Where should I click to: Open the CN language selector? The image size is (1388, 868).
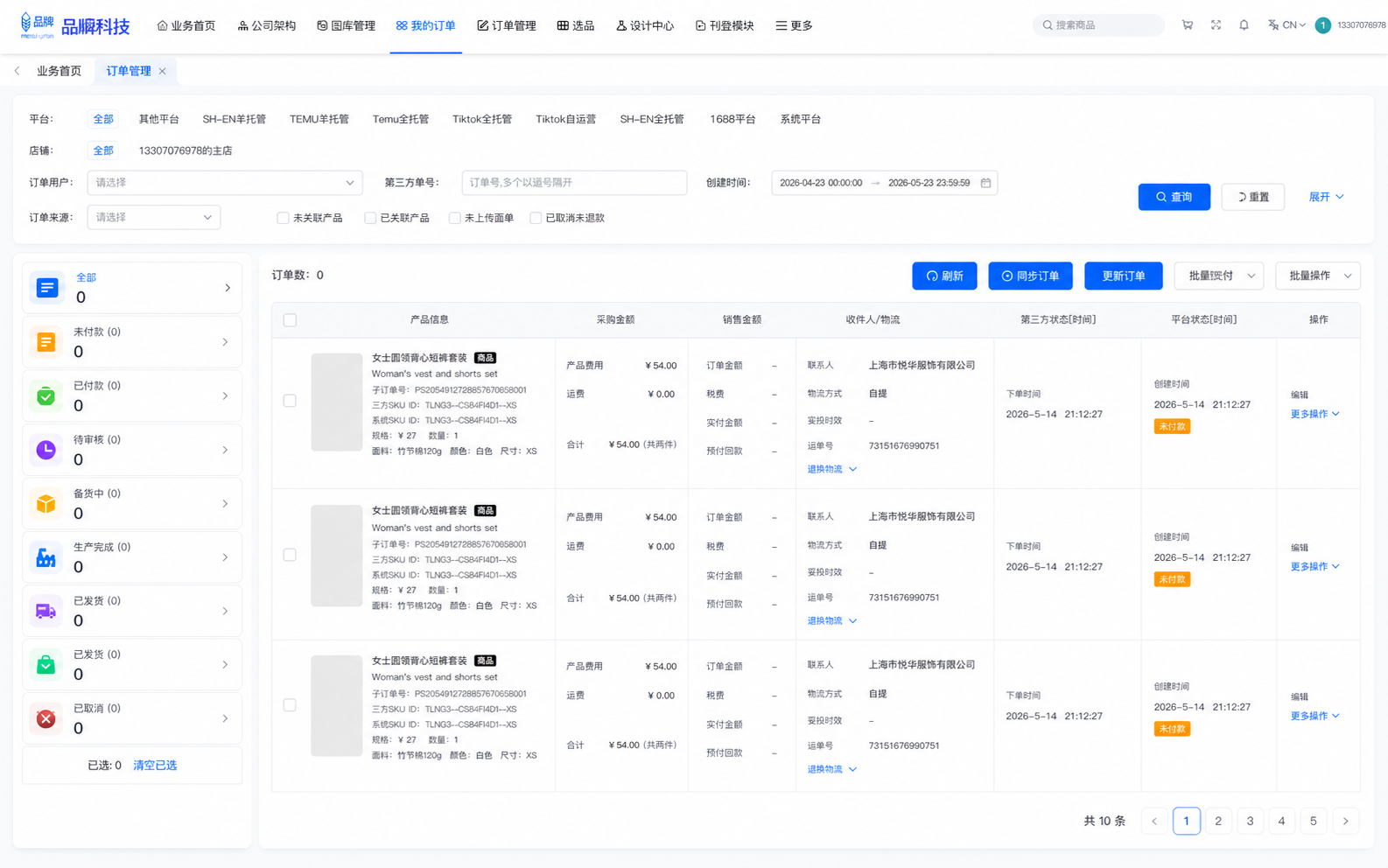pos(1286,25)
